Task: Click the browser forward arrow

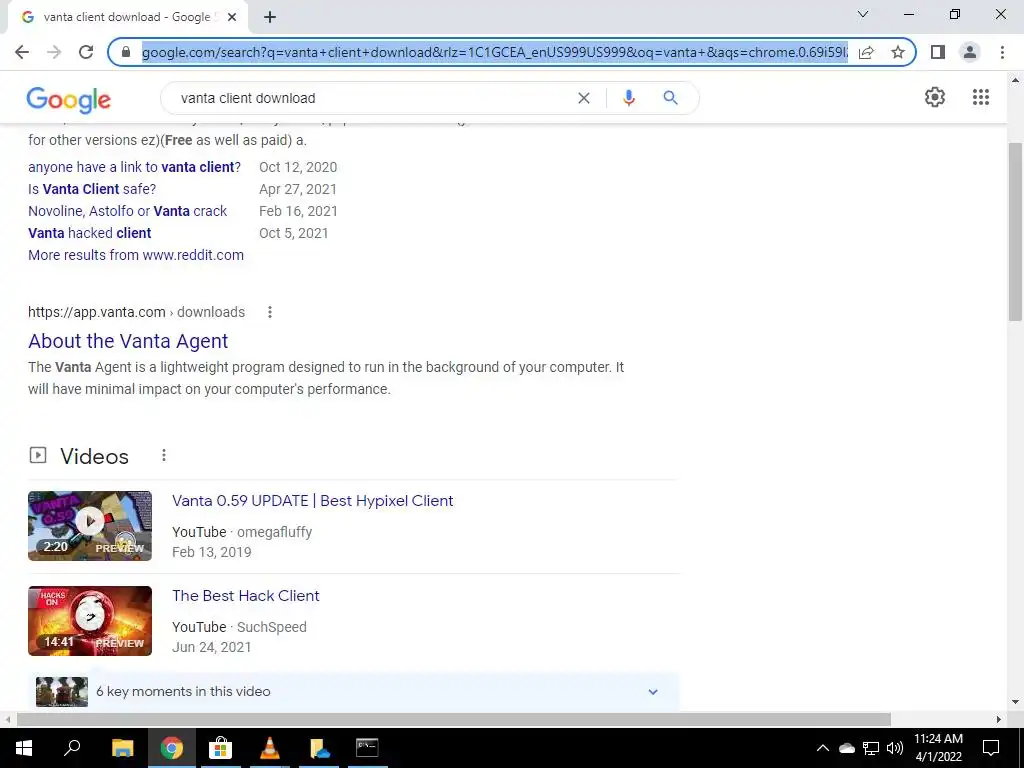Action: [x=54, y=52]
